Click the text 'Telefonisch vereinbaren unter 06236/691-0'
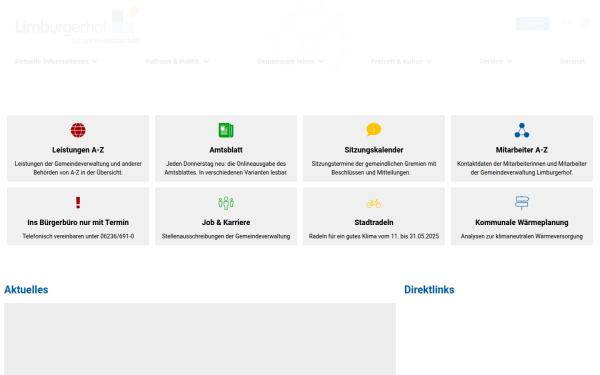This screenshot has height=375, width=600. tap(78, 236)
